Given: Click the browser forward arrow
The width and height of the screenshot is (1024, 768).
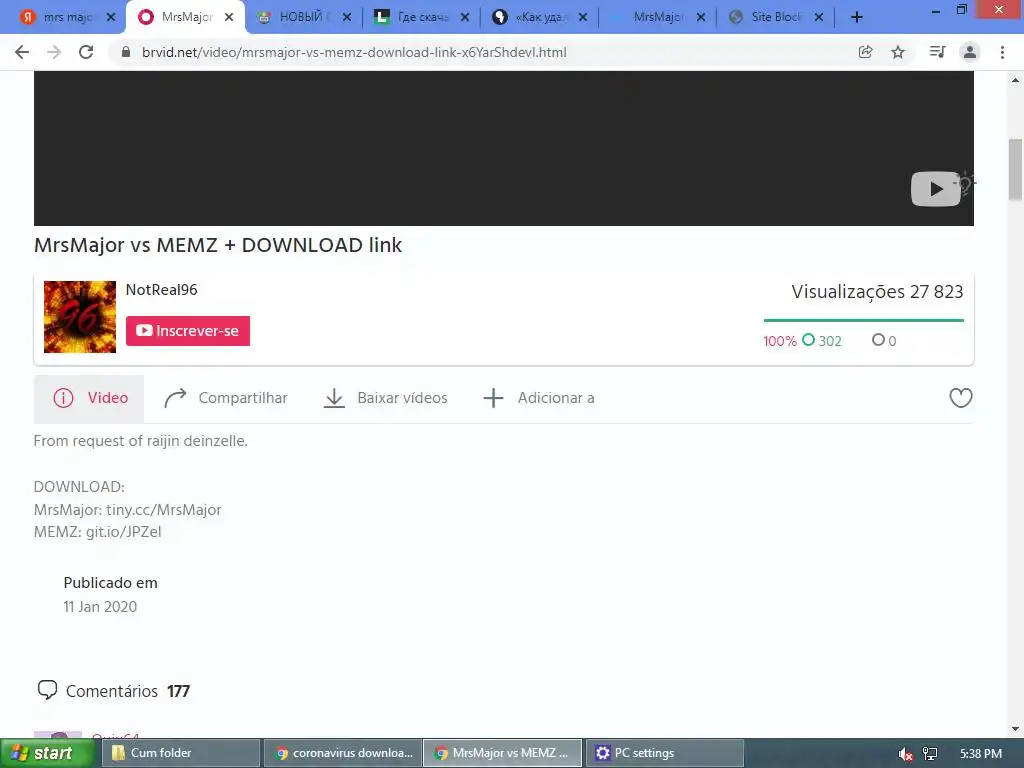Looking at the screenshot, I should pyautogui.click(x=54, y=52).
